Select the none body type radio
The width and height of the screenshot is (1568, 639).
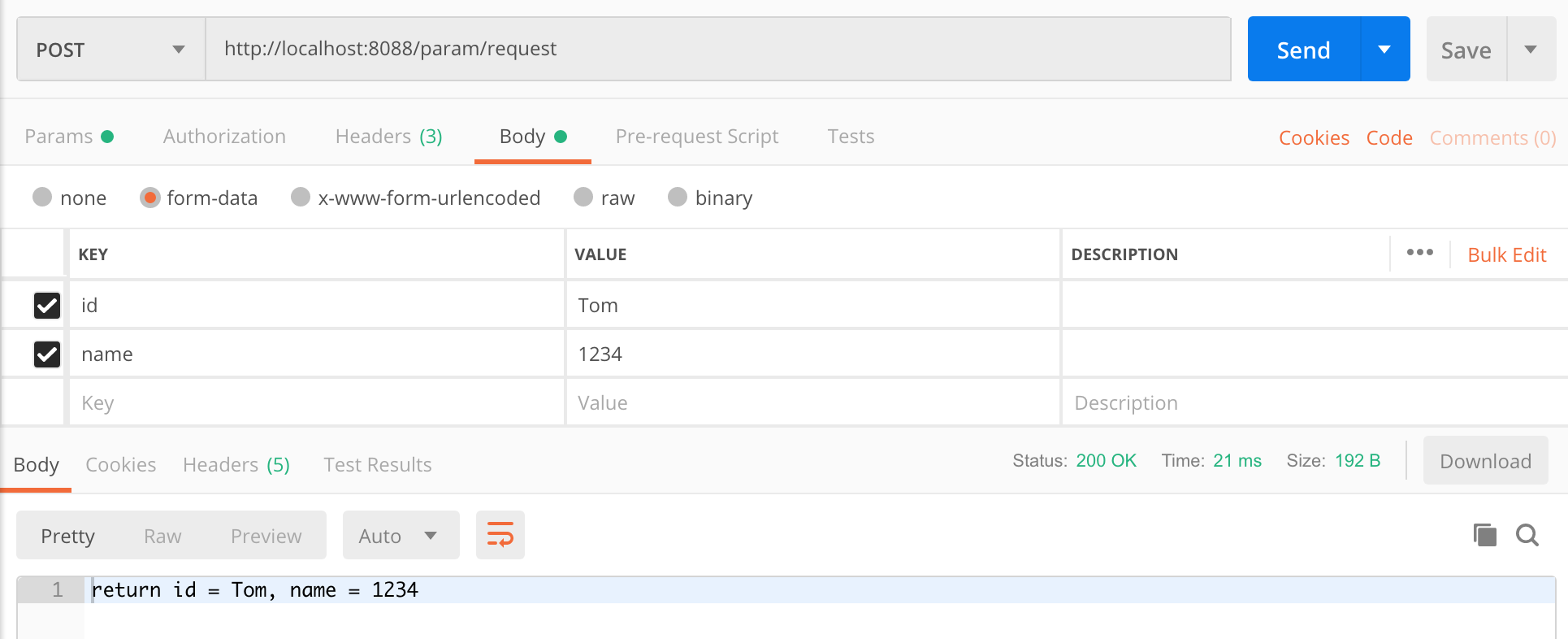point(42,197)
